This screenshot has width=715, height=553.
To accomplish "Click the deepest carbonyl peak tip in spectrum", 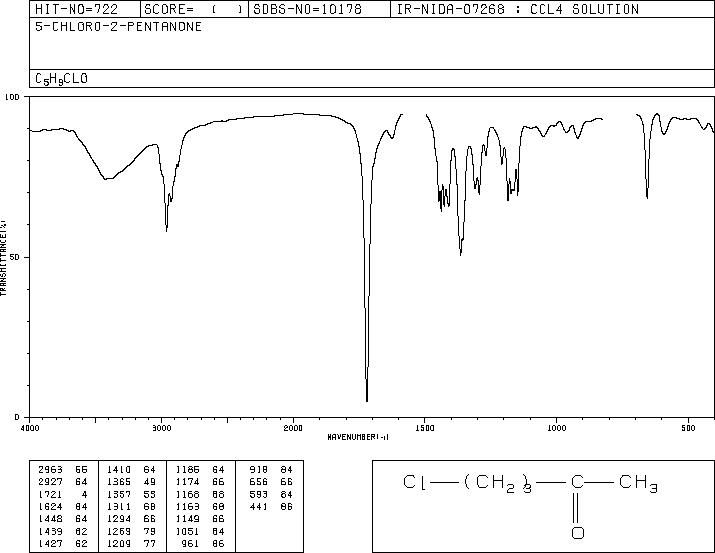I will [367, 401].
